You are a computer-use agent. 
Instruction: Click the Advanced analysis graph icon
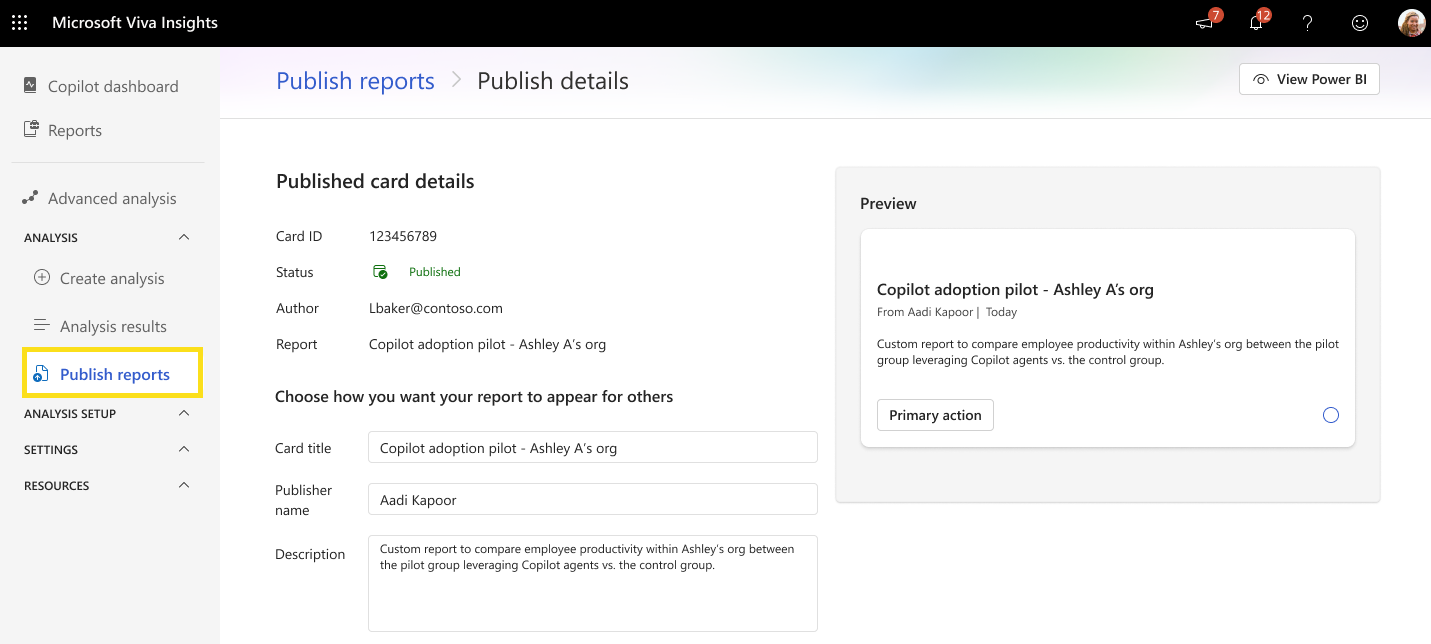[30, 198]
